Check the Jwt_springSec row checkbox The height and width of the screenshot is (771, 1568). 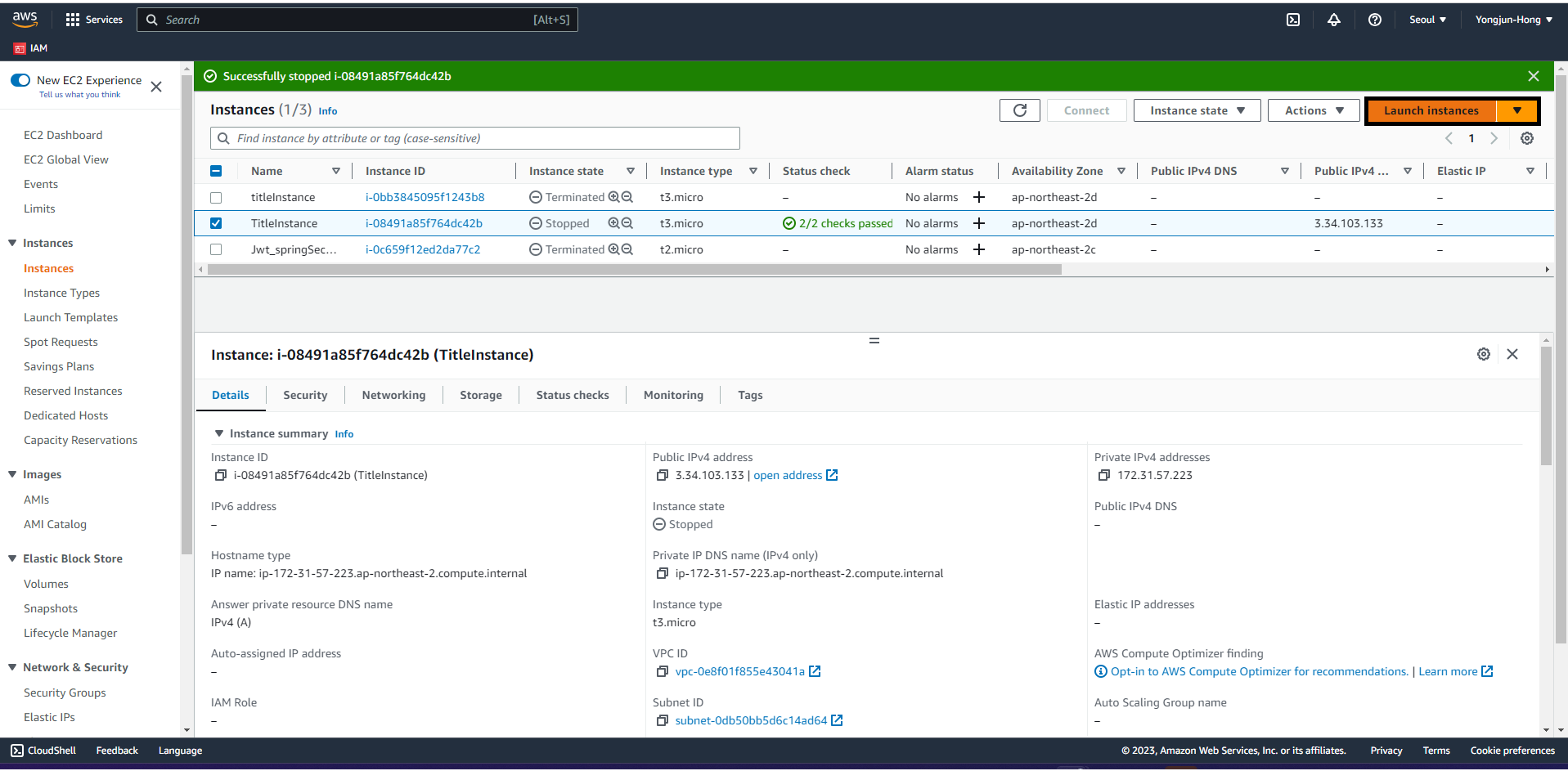[216, 249]
